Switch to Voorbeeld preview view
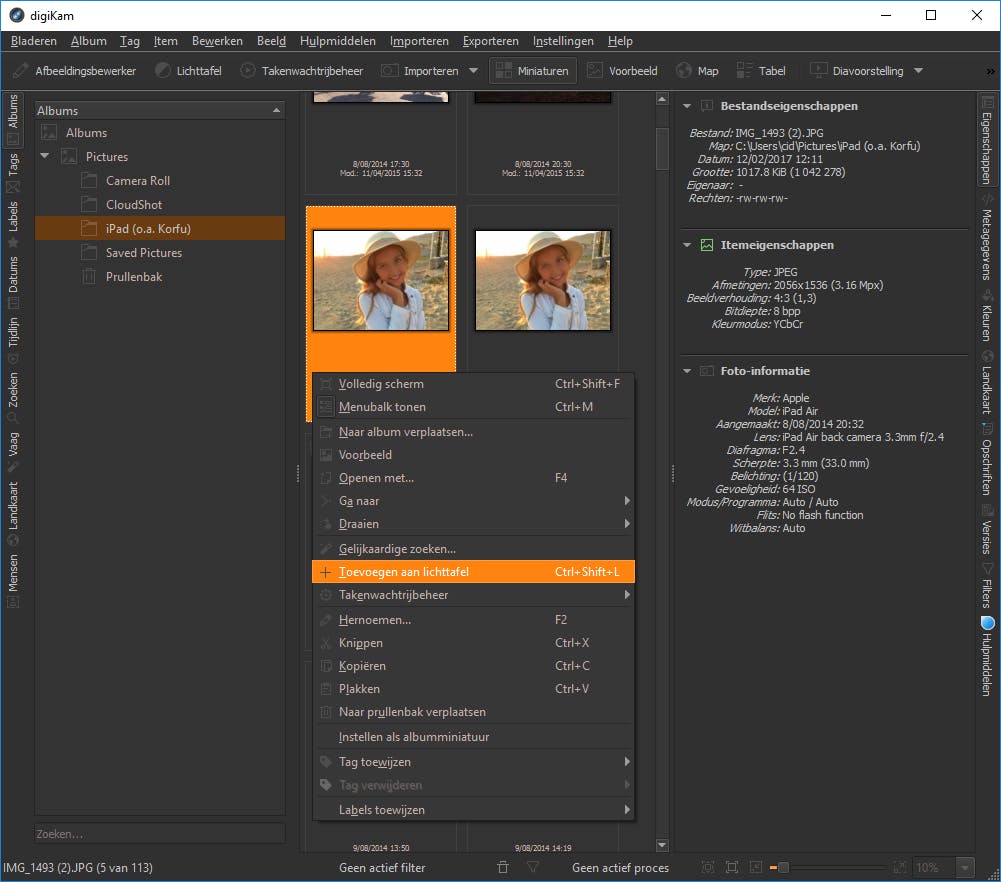 622,71
